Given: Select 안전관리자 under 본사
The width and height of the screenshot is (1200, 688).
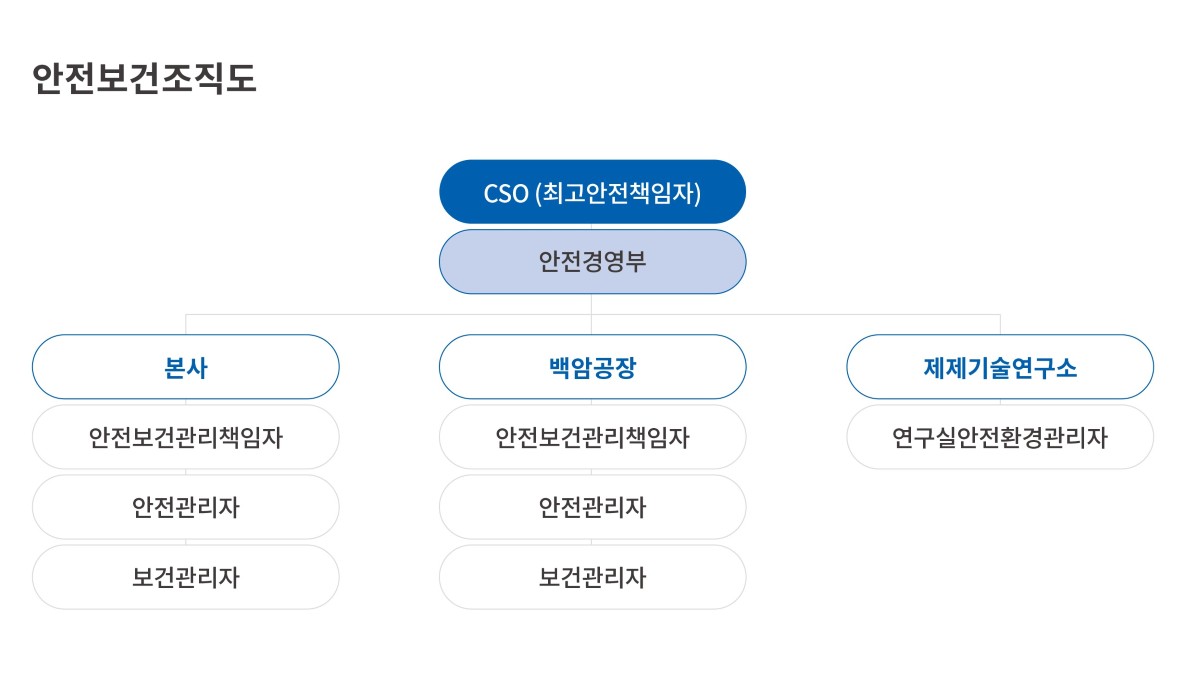Looking at the screenshot, I should tap(186, 507).
